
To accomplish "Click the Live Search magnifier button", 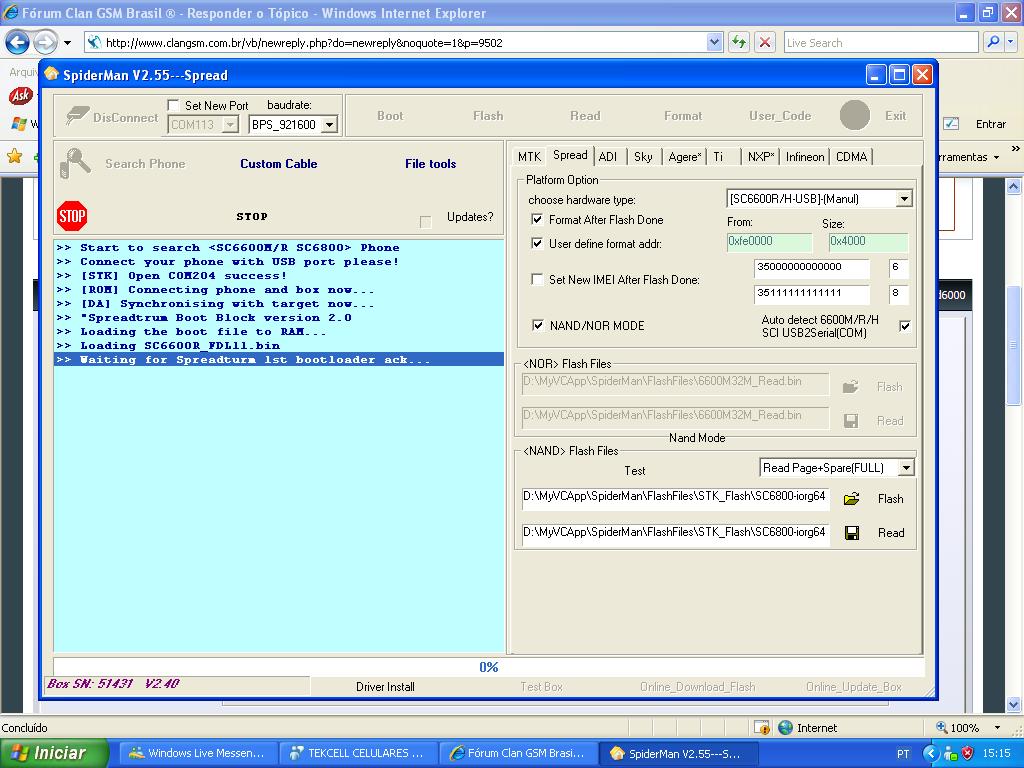I will [x=993, y=42].
